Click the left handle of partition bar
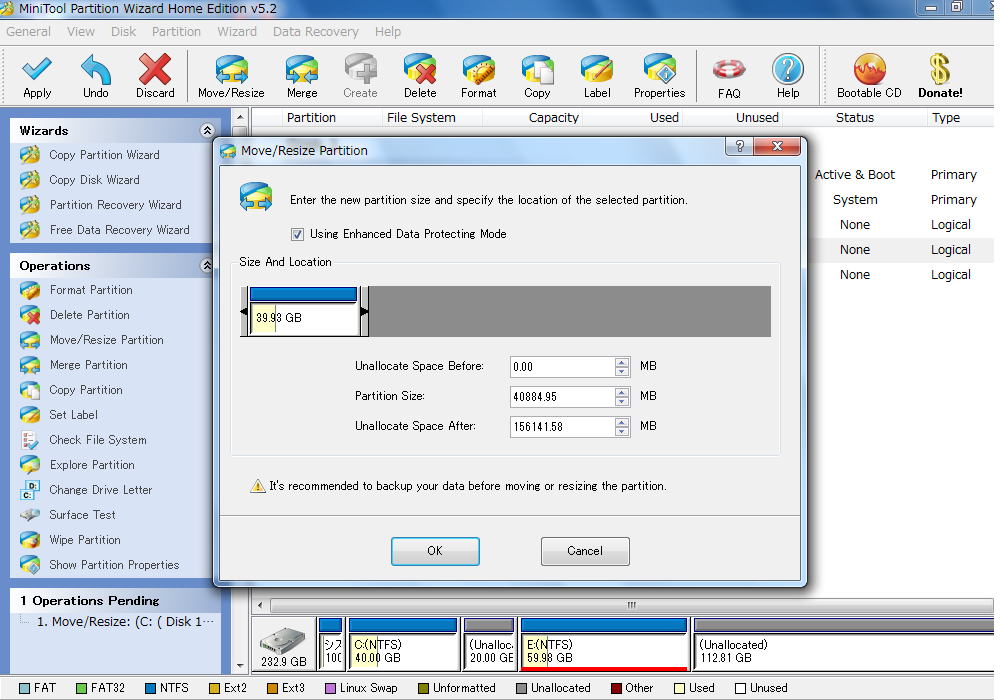 (244, 311)
